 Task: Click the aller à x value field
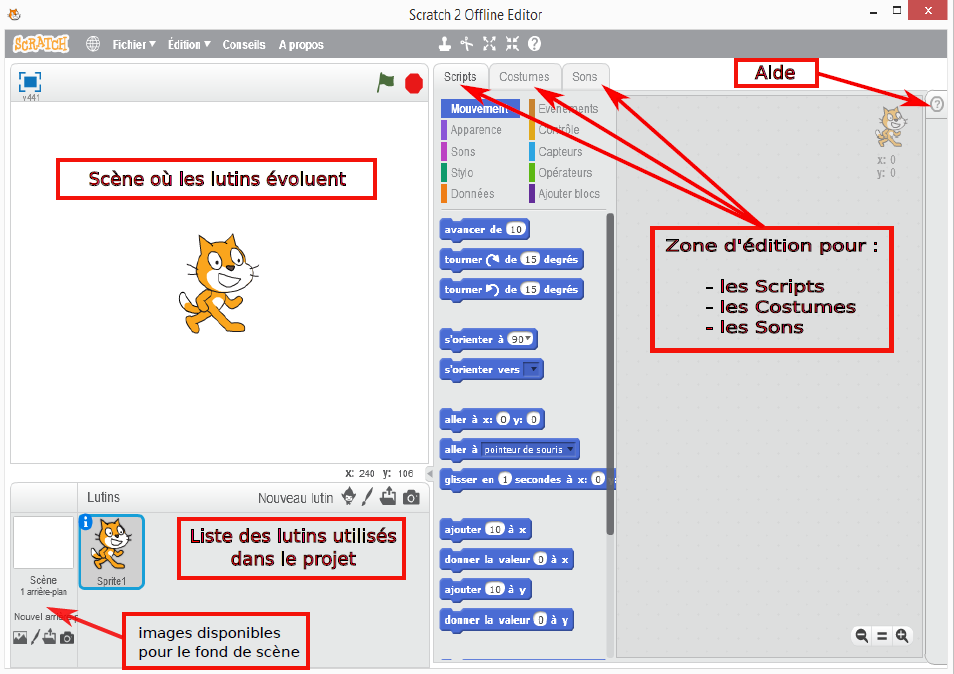[x=503, y=419]
